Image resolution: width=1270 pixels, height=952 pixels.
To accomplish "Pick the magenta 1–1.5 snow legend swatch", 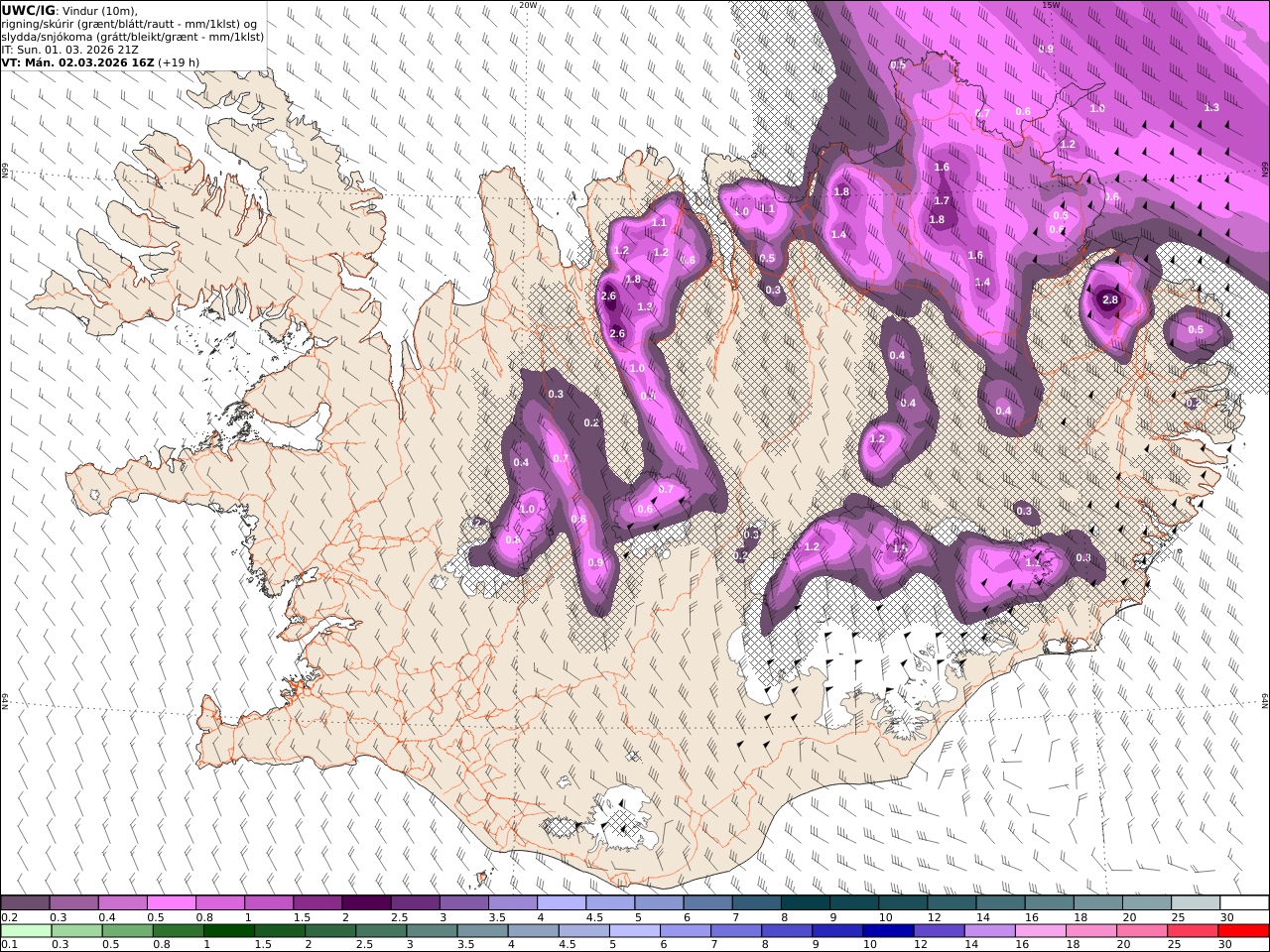I will pos(268,903).
